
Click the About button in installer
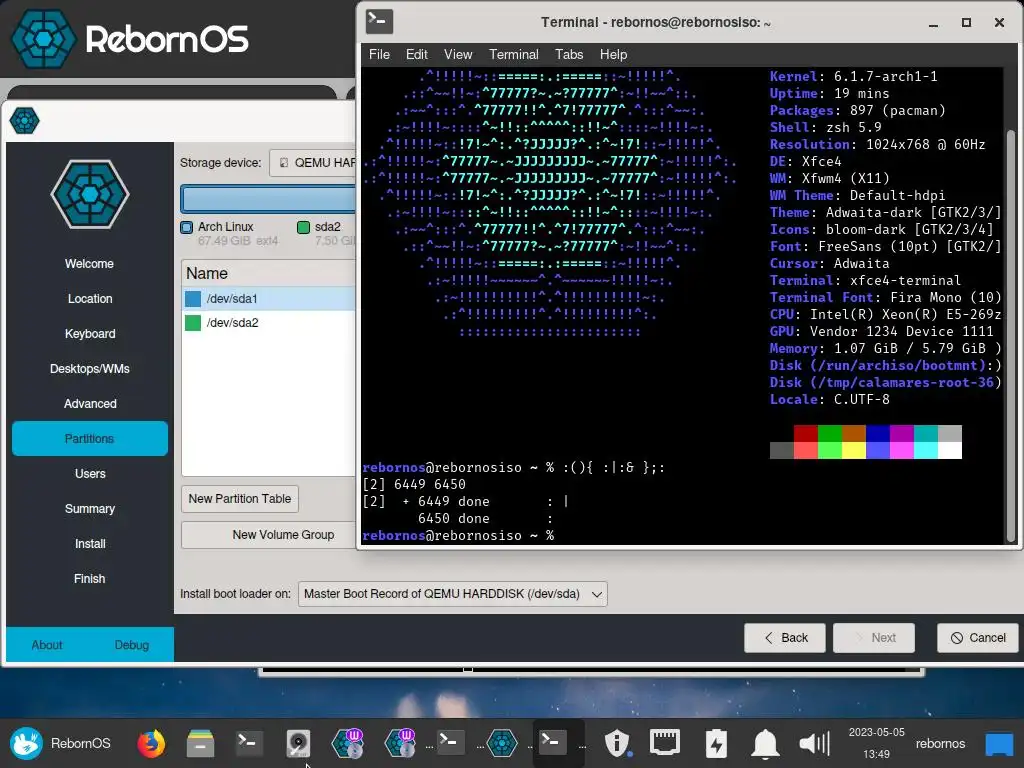tap(47, 645)
